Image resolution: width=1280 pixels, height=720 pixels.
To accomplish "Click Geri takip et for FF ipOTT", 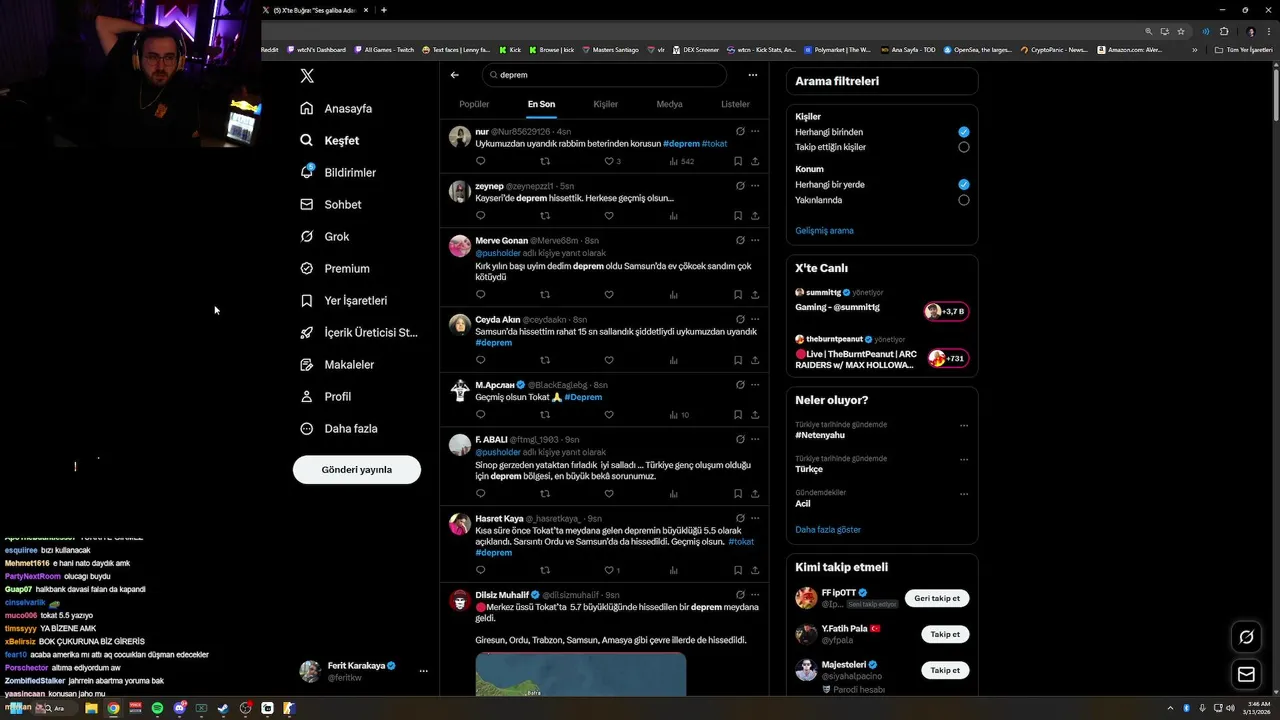I will 937,598.
